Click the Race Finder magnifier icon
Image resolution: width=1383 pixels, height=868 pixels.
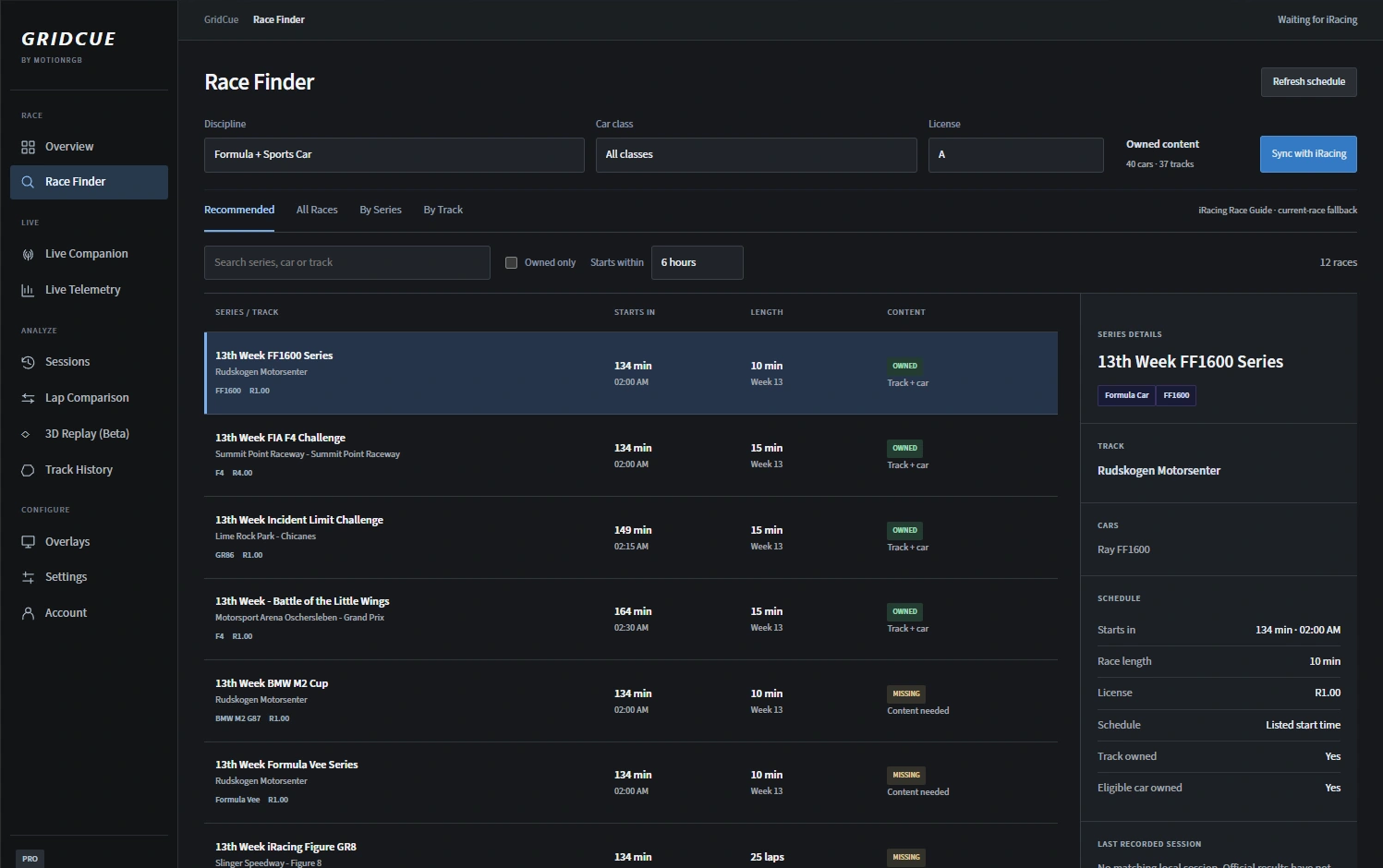point(28,182)
